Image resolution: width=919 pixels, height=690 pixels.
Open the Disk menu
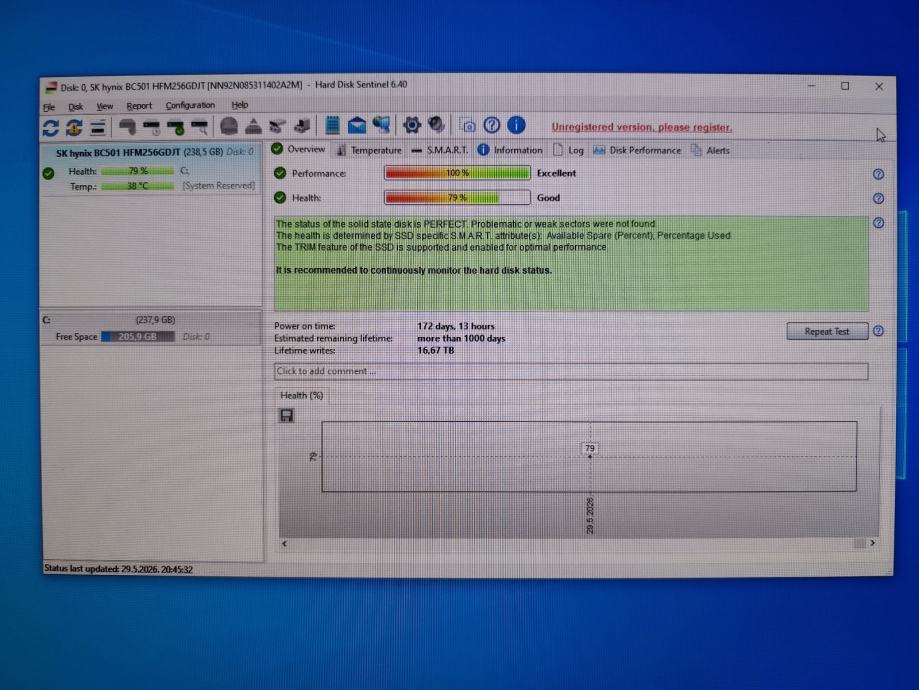click(76, 106)
